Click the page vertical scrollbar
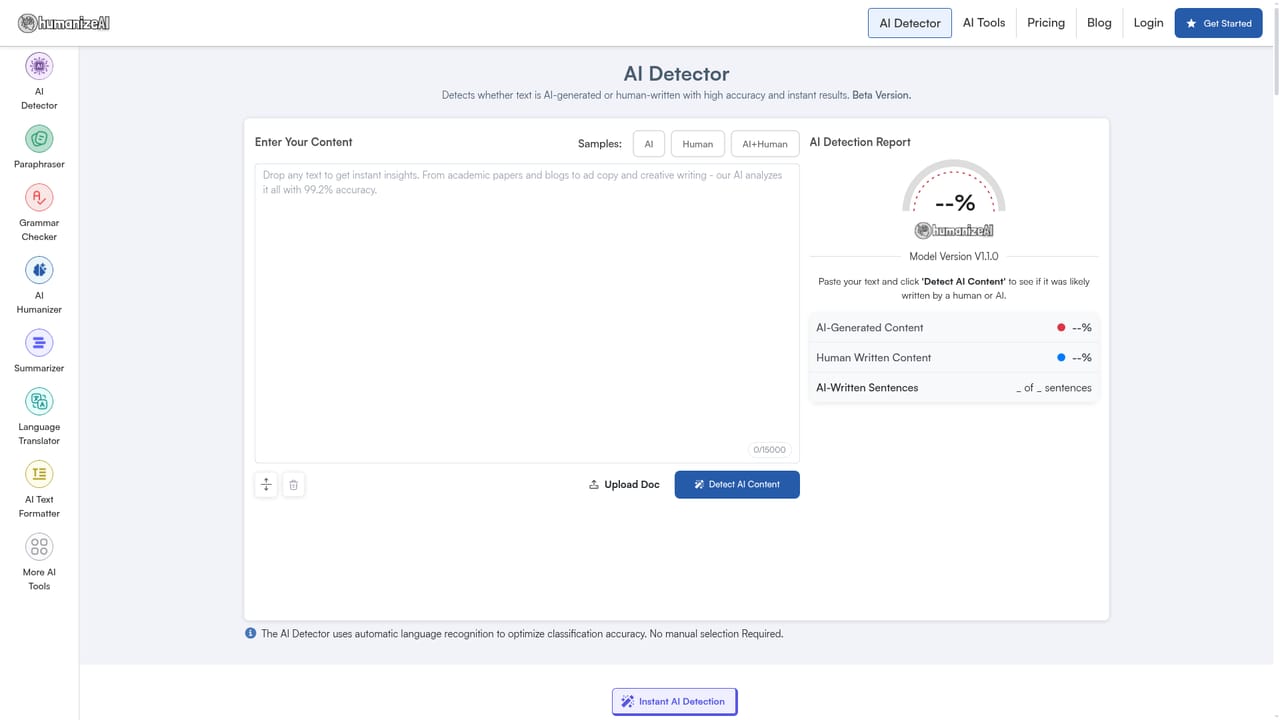This screenshot has width=1280, height=720. (1275, 50)
